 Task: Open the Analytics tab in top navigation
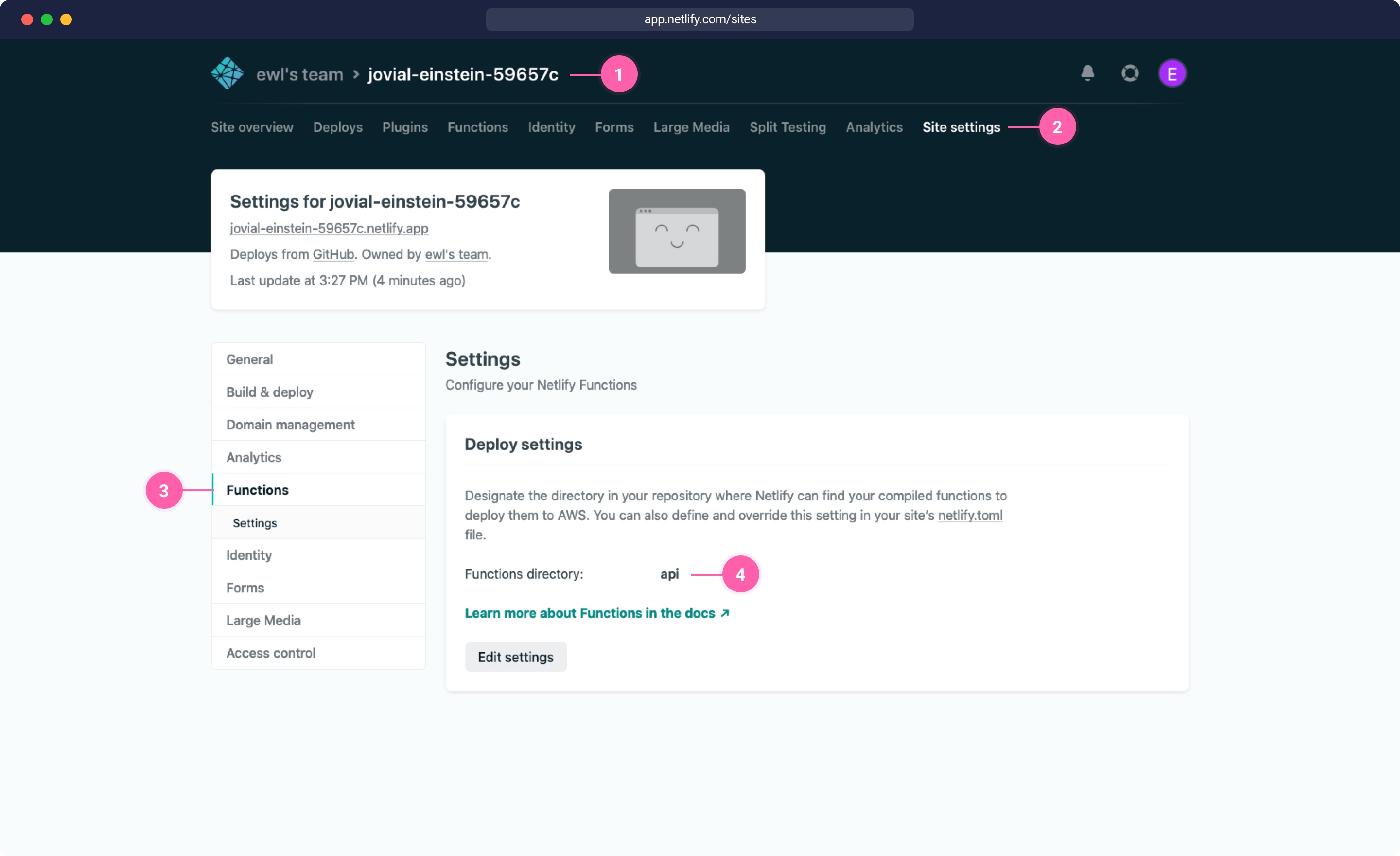click(x=874, y=127)
